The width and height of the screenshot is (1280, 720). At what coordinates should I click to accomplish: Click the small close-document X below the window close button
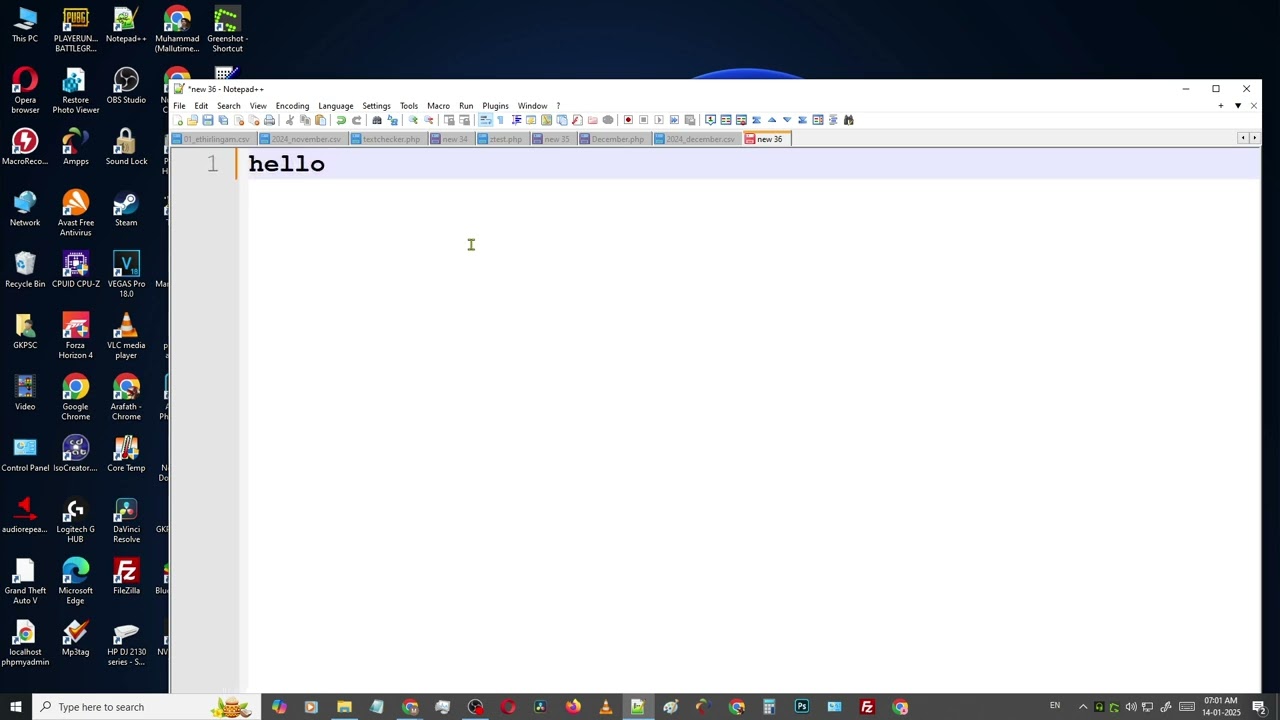click(x=1253, y=106)
